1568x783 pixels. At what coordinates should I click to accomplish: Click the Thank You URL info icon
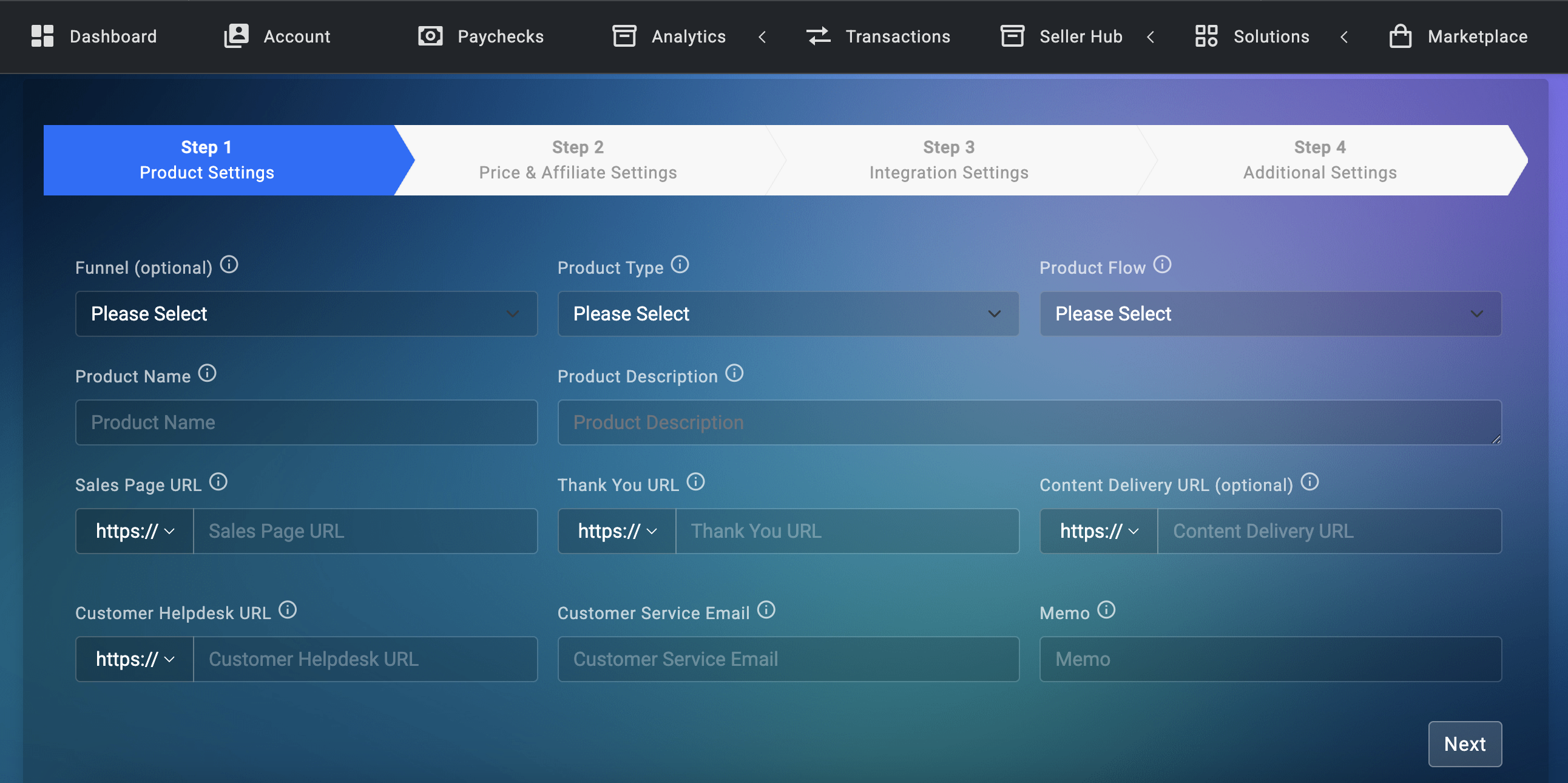coord(695,482)
